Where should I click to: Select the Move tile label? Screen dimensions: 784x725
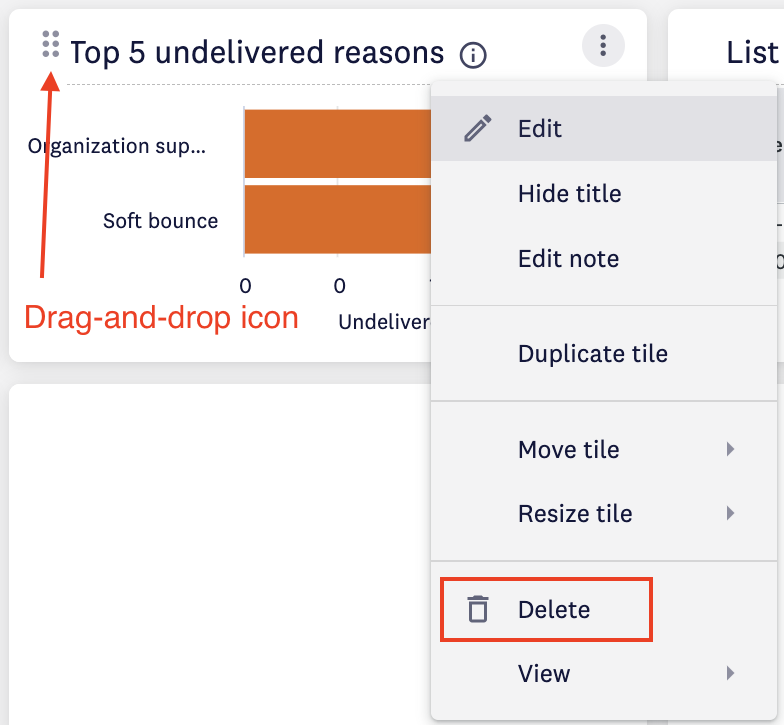[568, 450]
